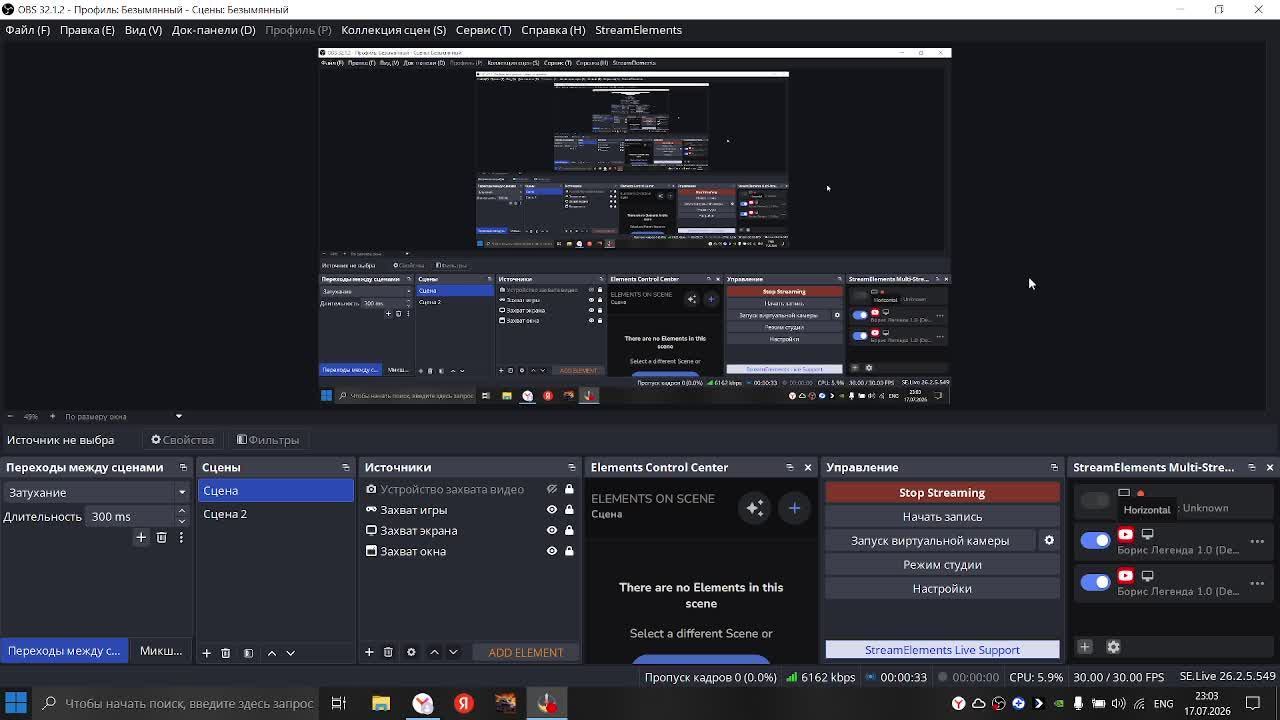Add a new scene in Сцены panel
Screen dimensions: 1280x720
[x=206, y=652]
